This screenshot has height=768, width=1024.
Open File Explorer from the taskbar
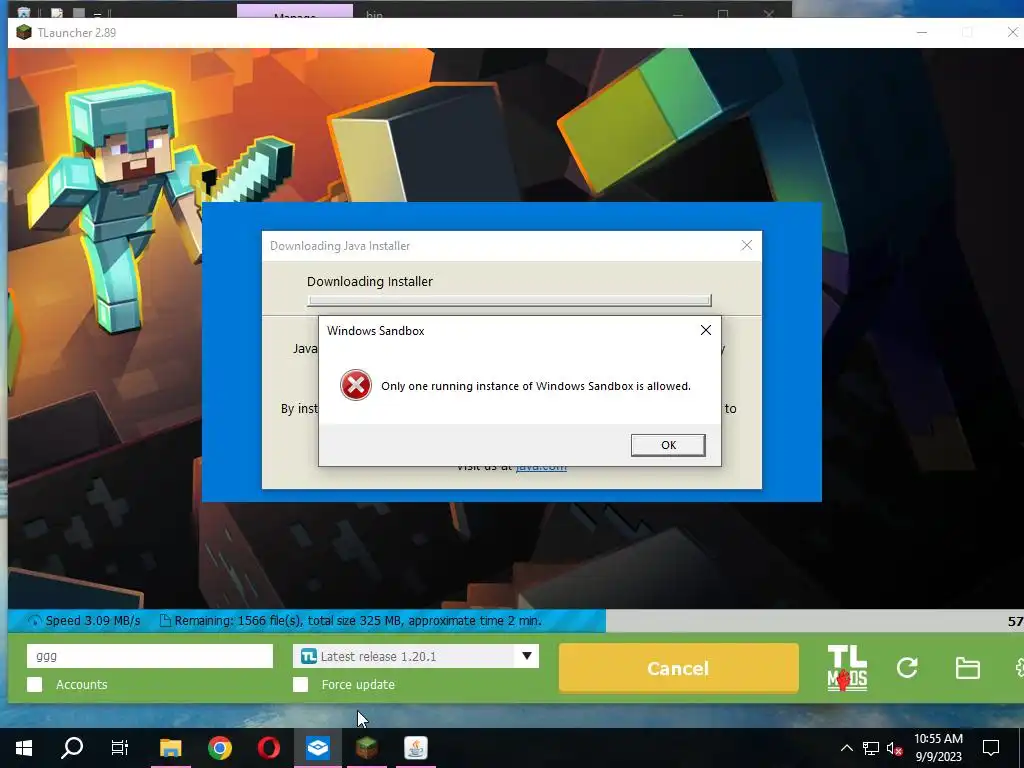pos(170,748)
